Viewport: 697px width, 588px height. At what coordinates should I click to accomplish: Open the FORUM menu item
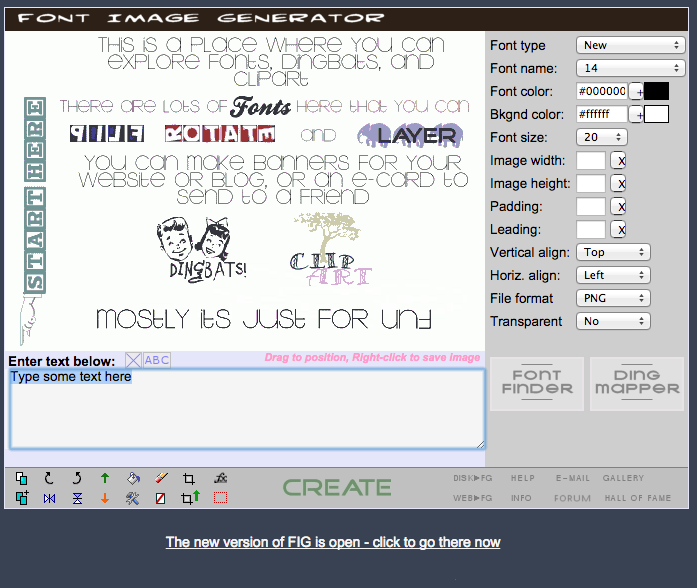[x=573, y=498]
